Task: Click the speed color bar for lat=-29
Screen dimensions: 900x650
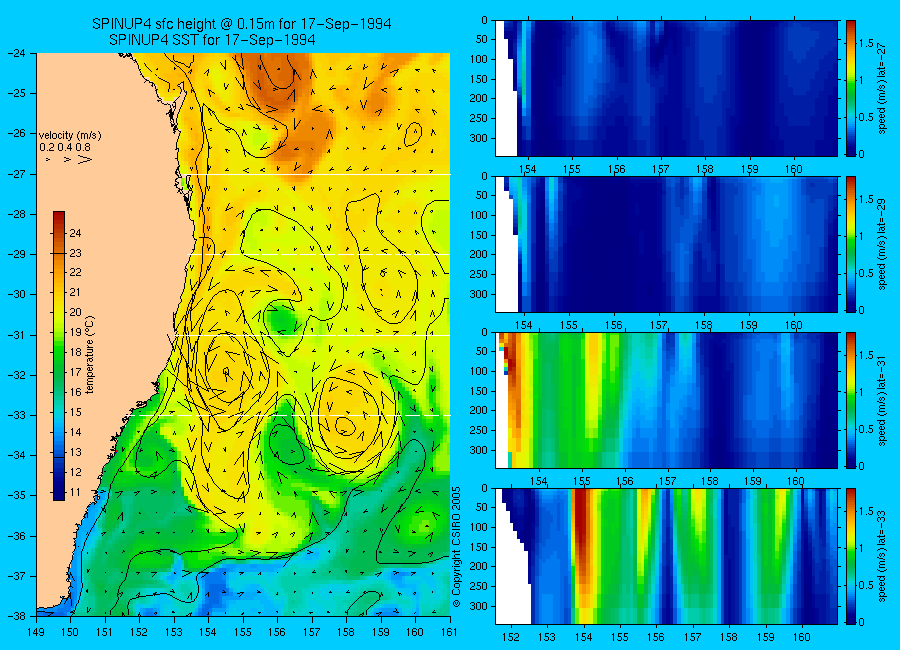Action: (x=850, y=245)
